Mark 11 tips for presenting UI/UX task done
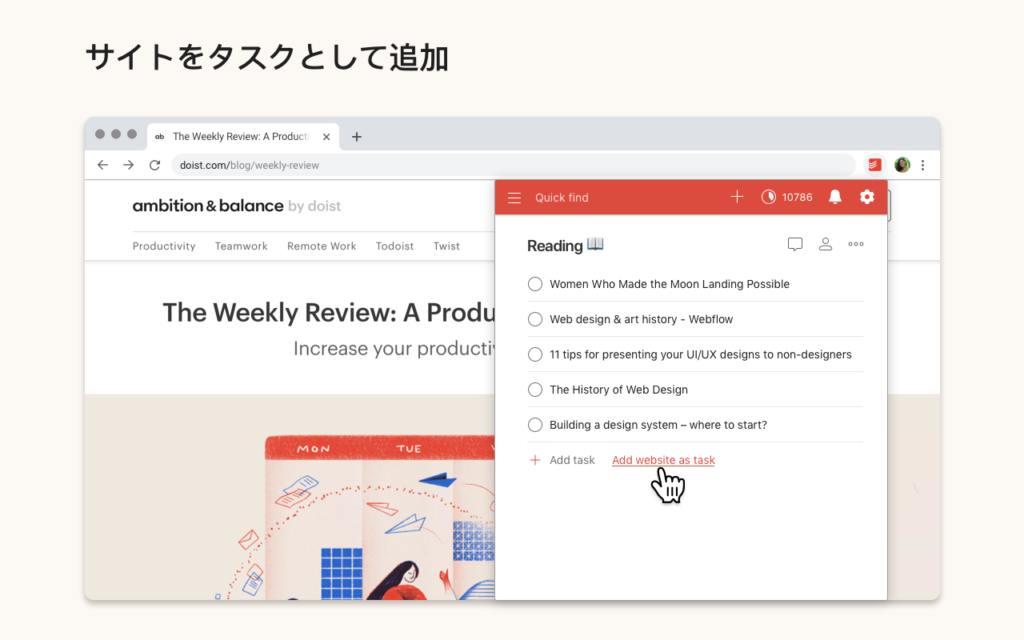 click(535, 355)
